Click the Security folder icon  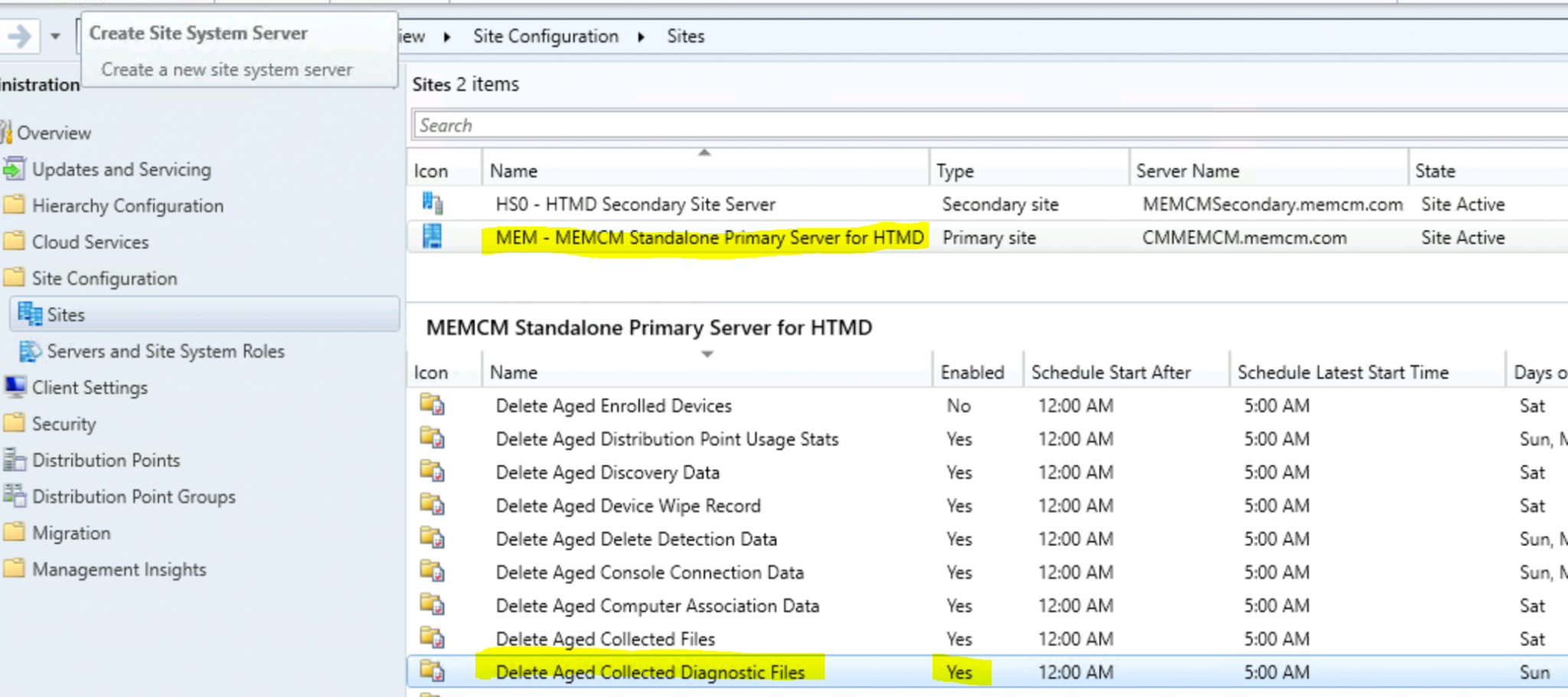(x=14, y=422)
